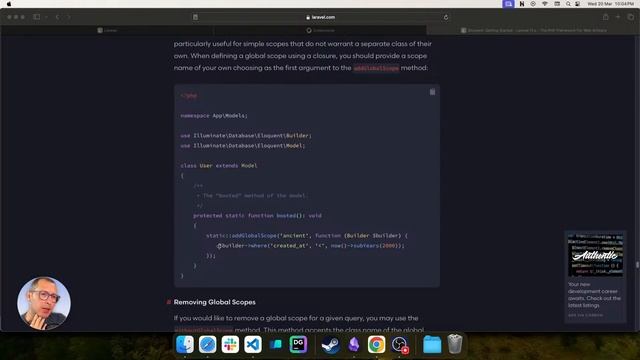
Task: Launch Steam from the Dock
Action: pos(330,344)
